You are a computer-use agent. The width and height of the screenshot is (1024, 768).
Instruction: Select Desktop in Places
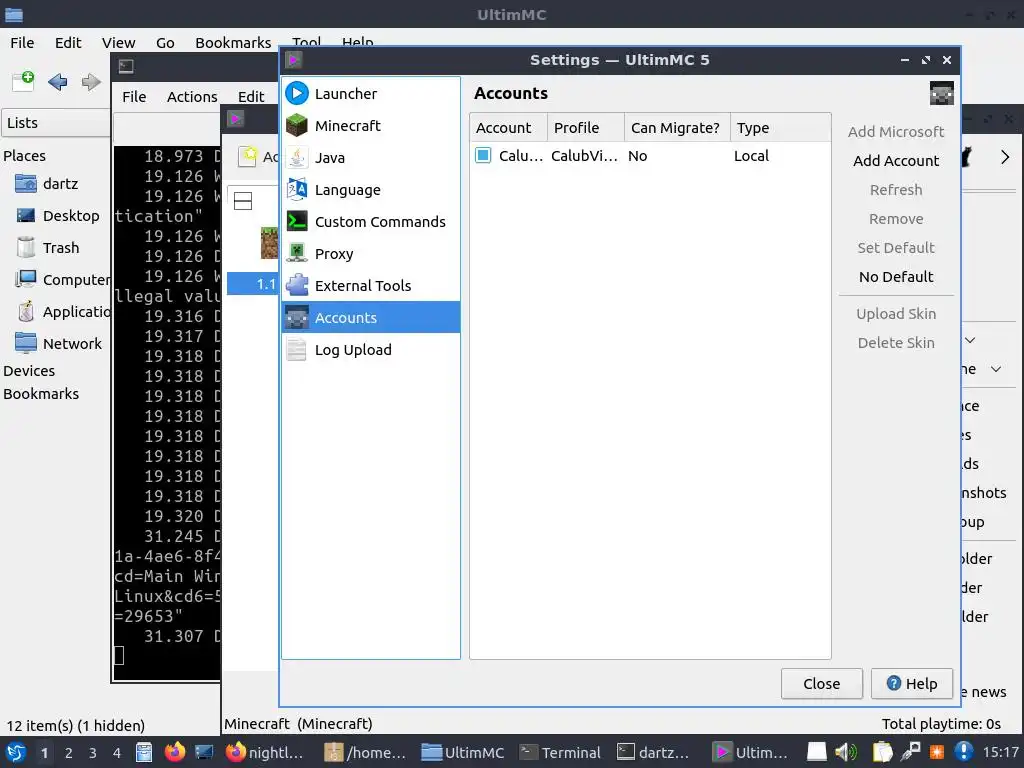(56, 216)
